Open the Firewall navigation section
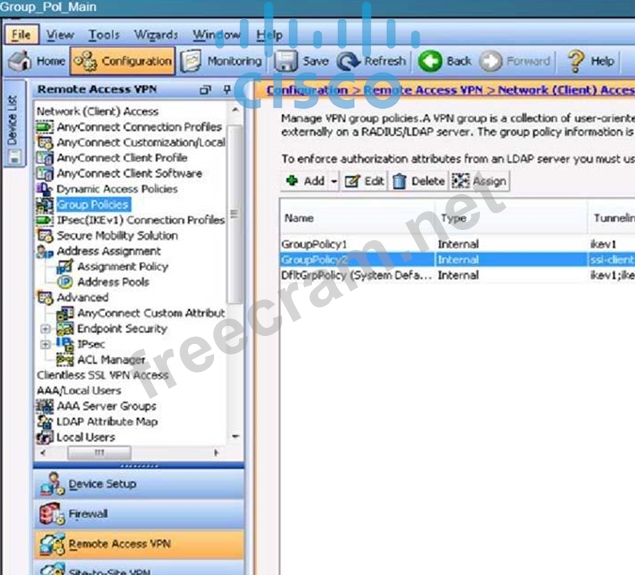 point(88,514)
